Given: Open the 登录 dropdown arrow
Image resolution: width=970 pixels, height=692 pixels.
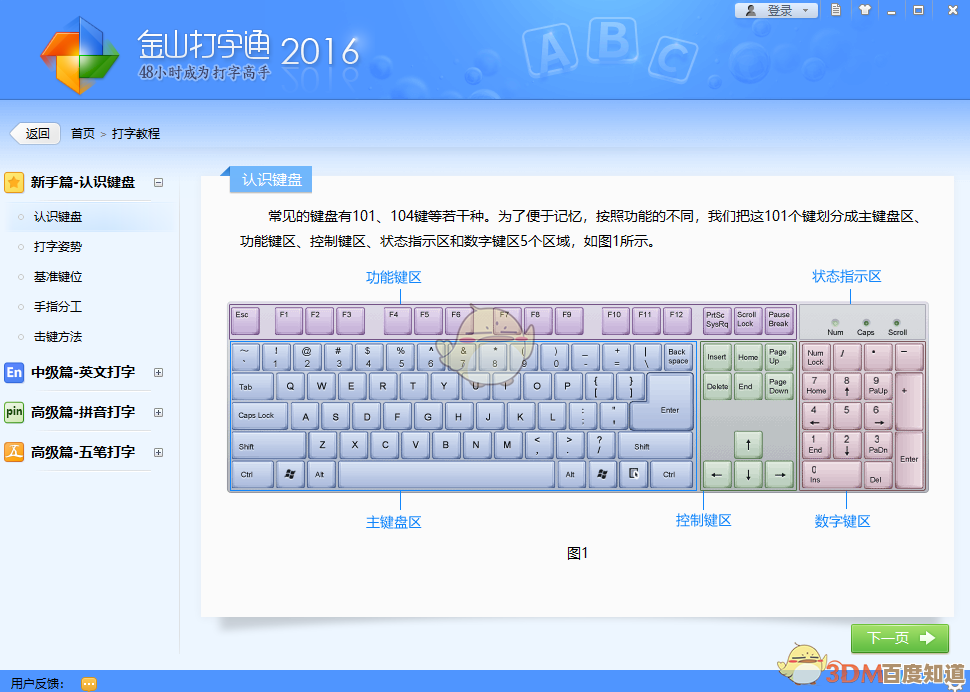Looking at the screenshot, I should click(806, 10).
